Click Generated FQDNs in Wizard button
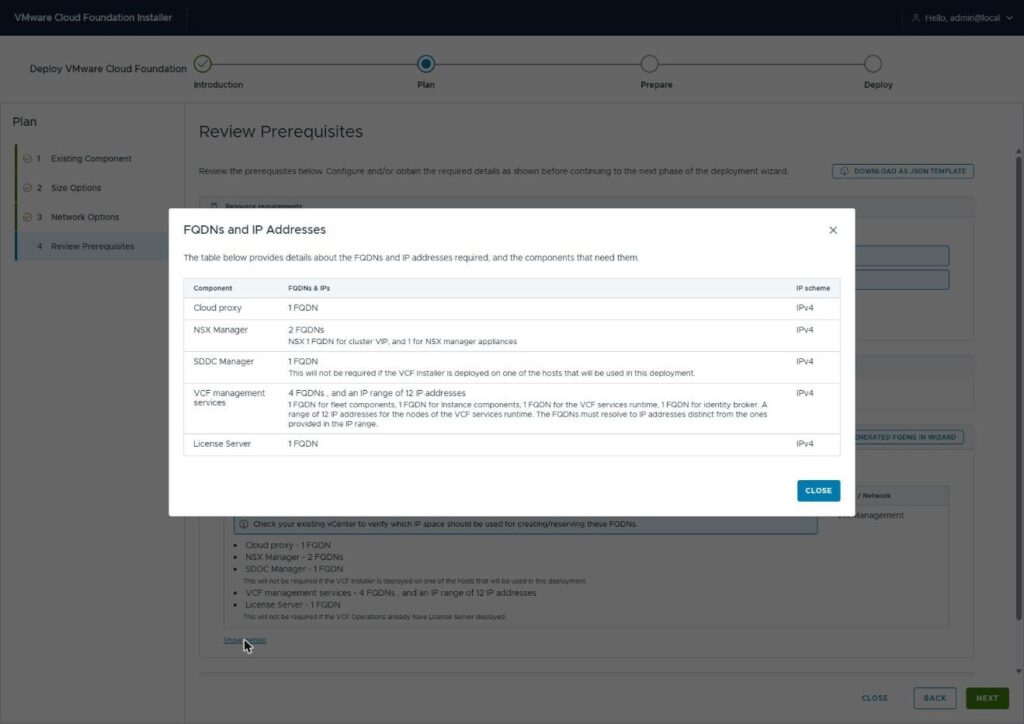The height and width of the screenshot is (724, 1024). coord(908,437)
